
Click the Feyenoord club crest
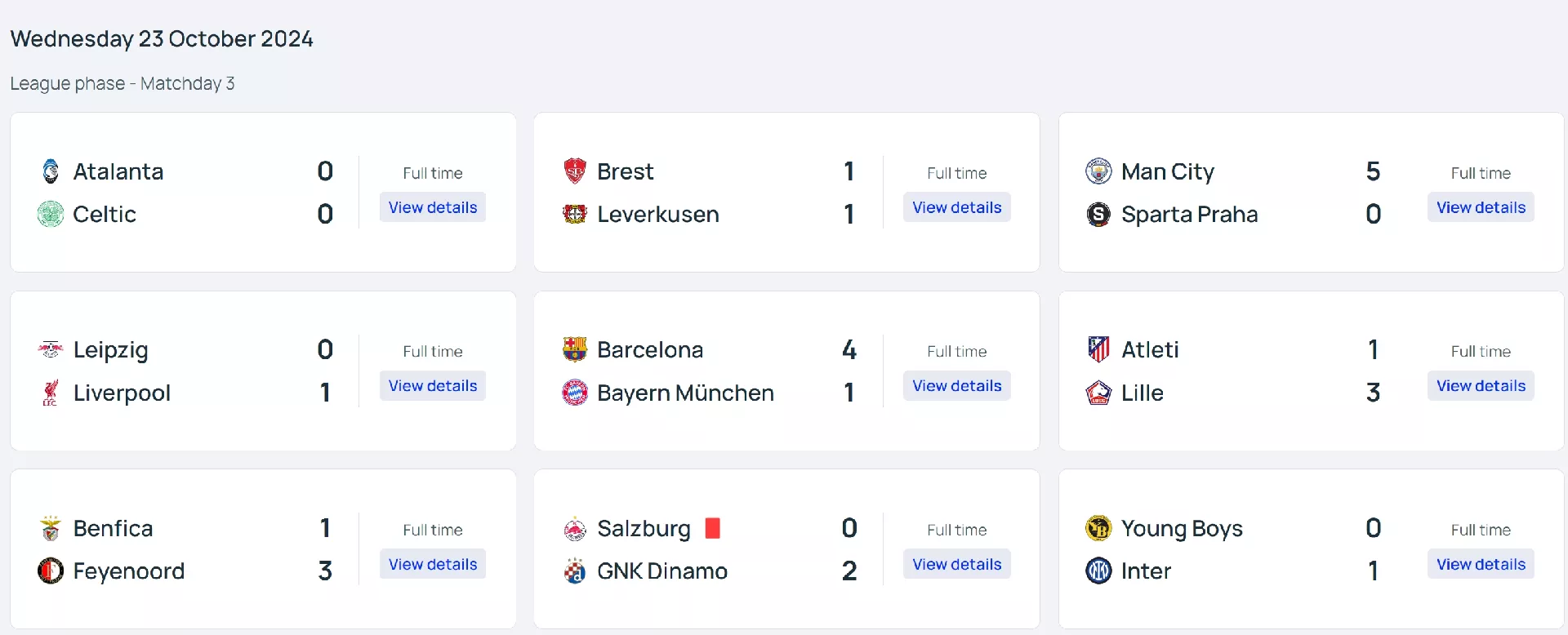pyautogui.click(x=51, y=571)
